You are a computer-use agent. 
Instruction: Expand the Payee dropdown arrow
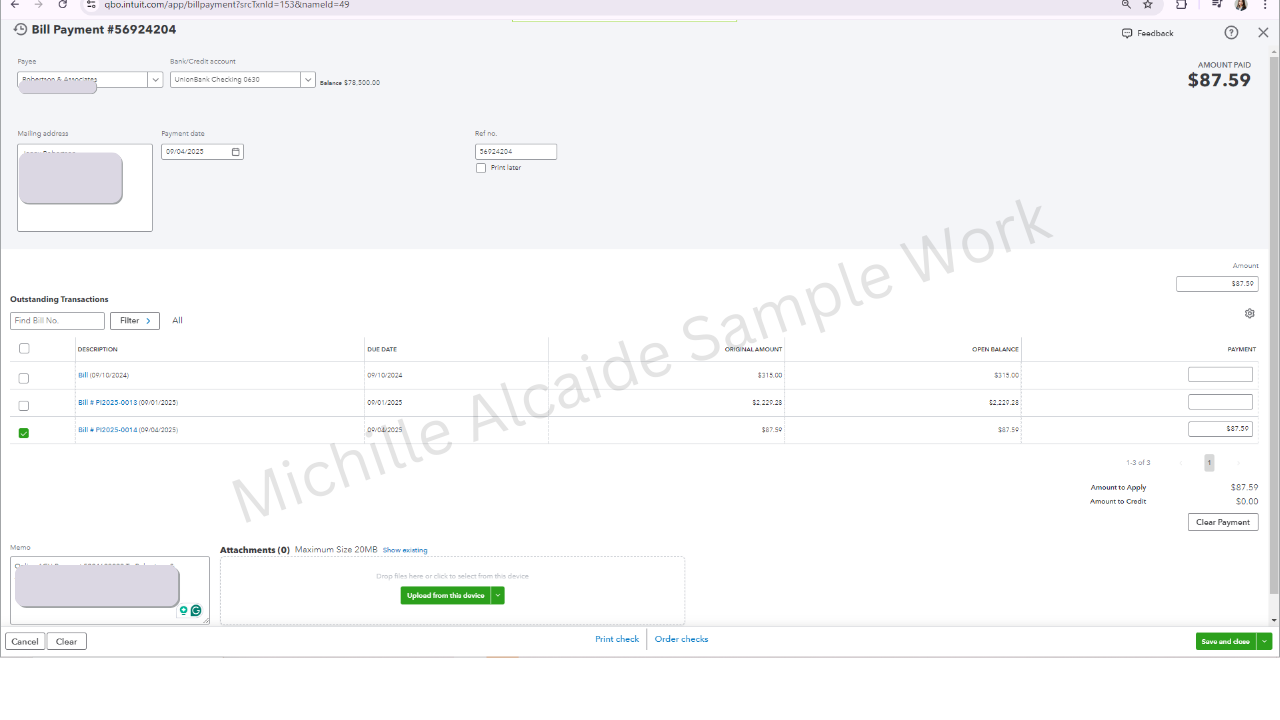point(155,80)
